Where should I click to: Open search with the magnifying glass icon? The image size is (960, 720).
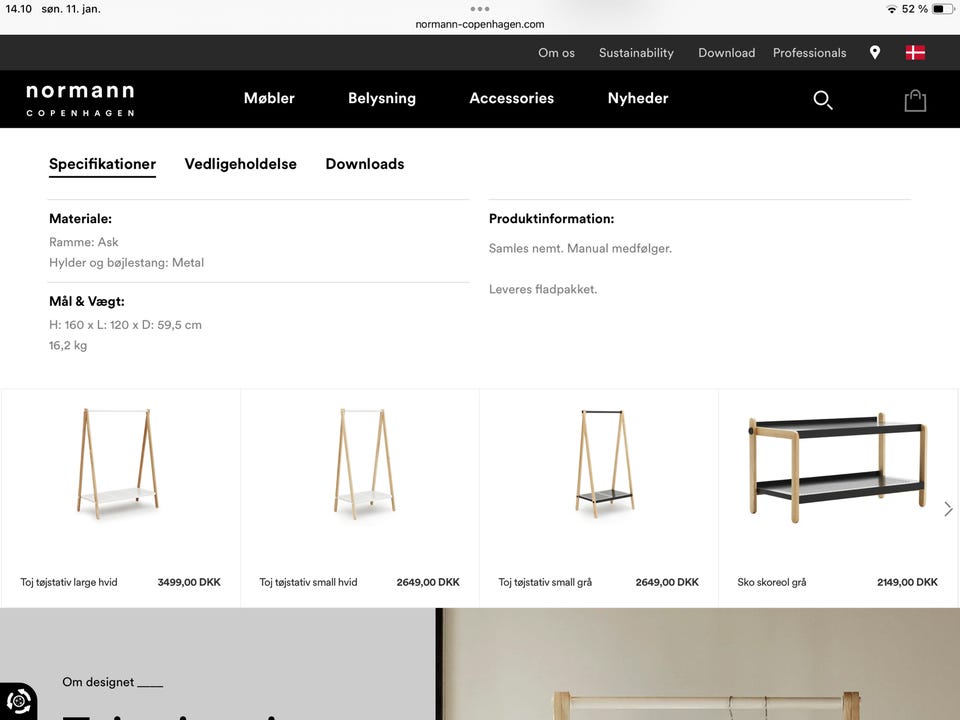click(x=822, y=100)
